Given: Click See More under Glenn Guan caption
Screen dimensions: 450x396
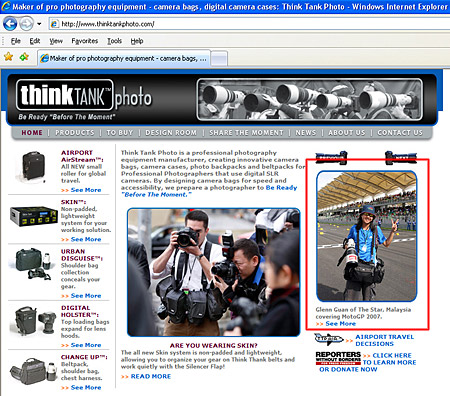Looking at the screenshot, I should (x=341, y=324).
